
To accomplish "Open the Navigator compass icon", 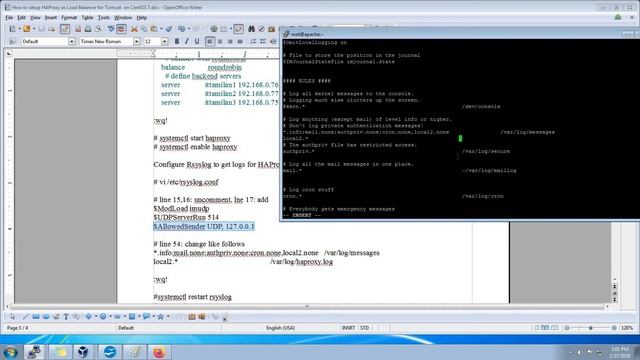I will pos(261,29).
